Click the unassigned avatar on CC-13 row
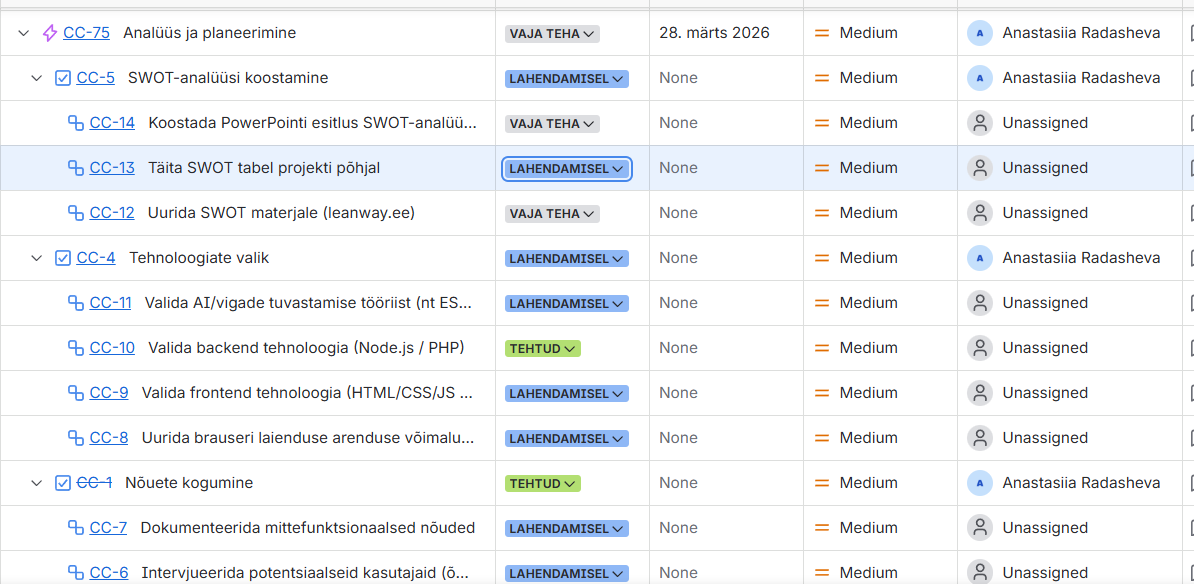Screen dimensions: 1194x584 coord(979,168)
